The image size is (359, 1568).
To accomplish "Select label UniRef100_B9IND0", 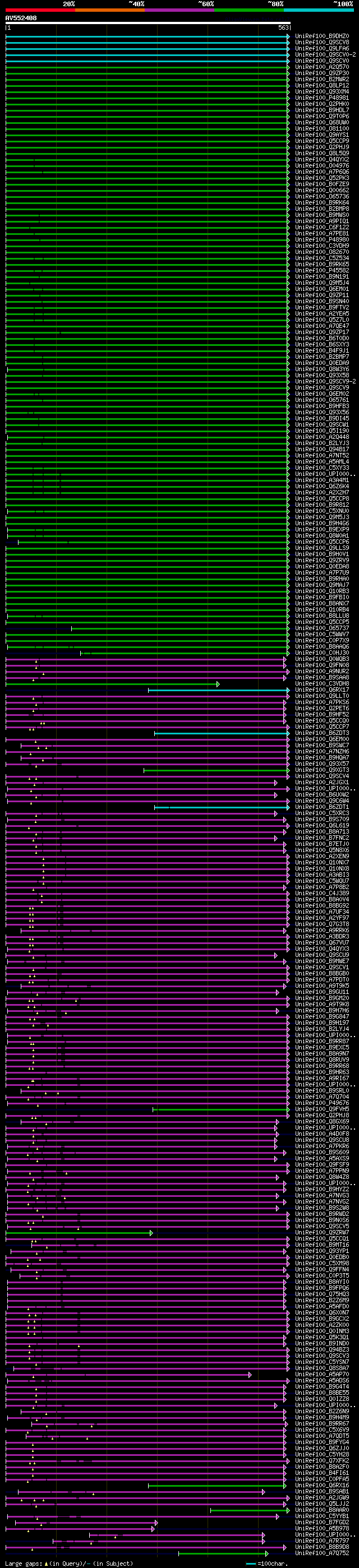I will 323,1343.
